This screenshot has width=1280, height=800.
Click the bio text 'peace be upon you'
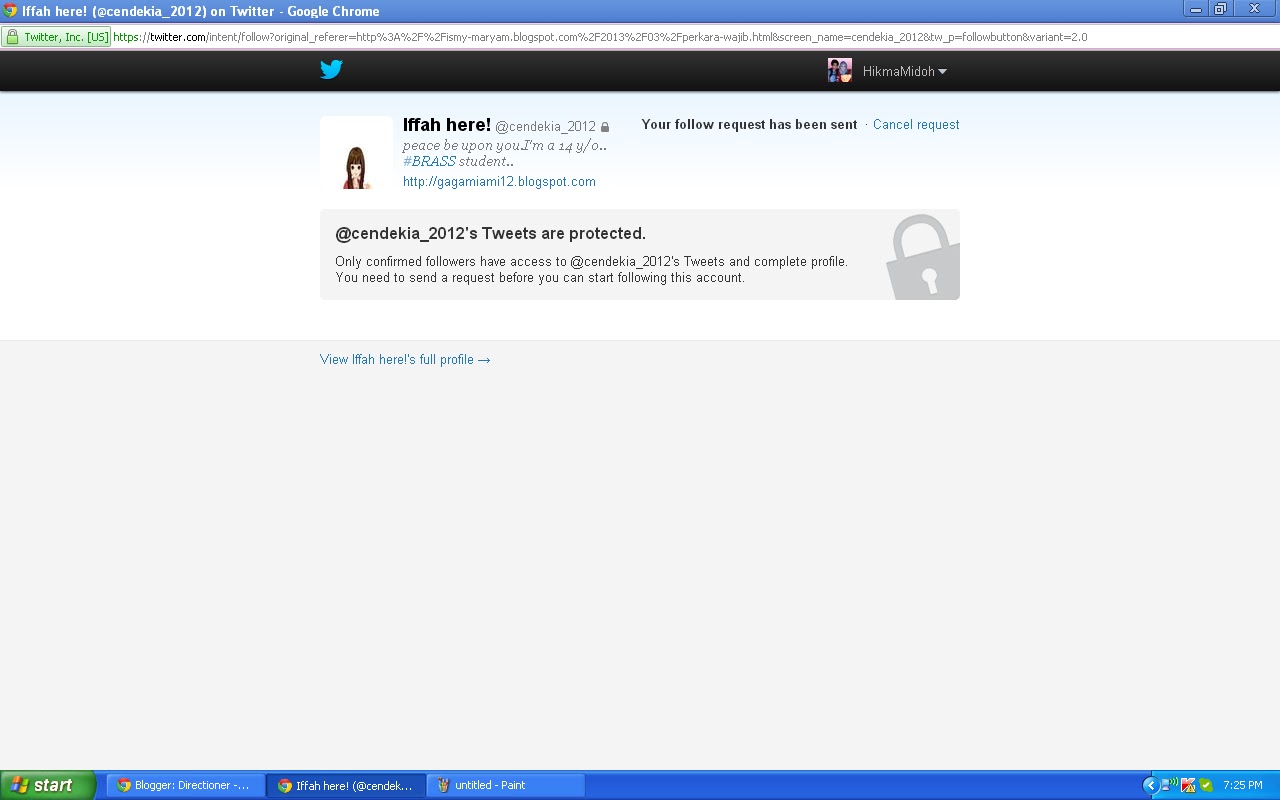point(461,145)
